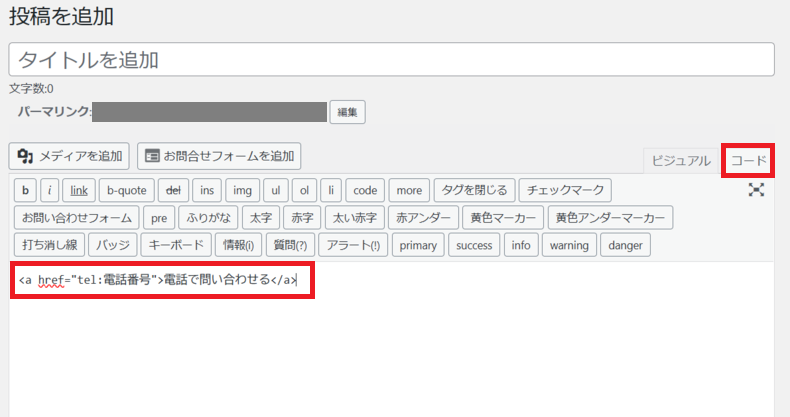The height and width of the screenshot is (417, 790).
Task: Click the 黄色マーカー button
Action: 503,218
